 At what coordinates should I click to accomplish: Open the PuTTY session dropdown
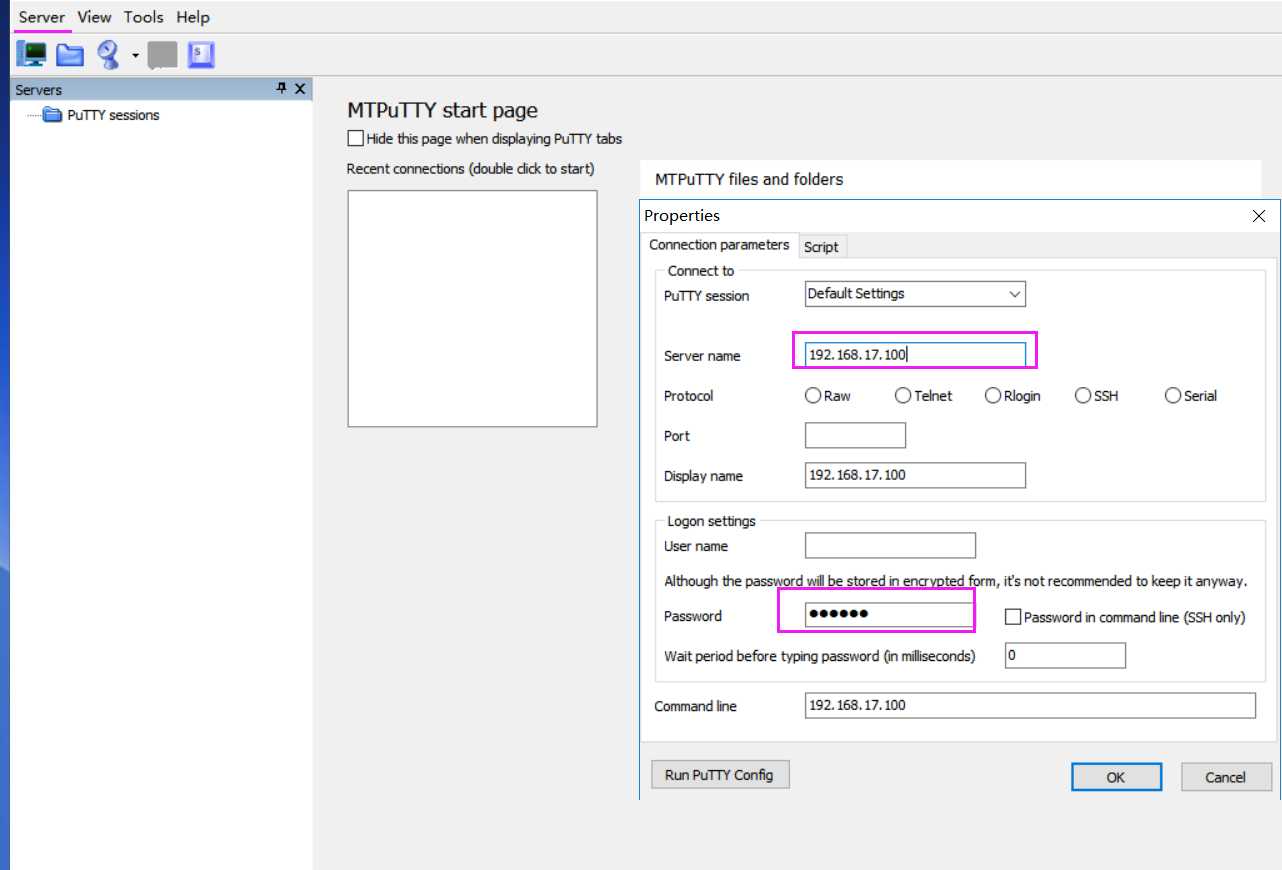click(x=1014, y=294)
